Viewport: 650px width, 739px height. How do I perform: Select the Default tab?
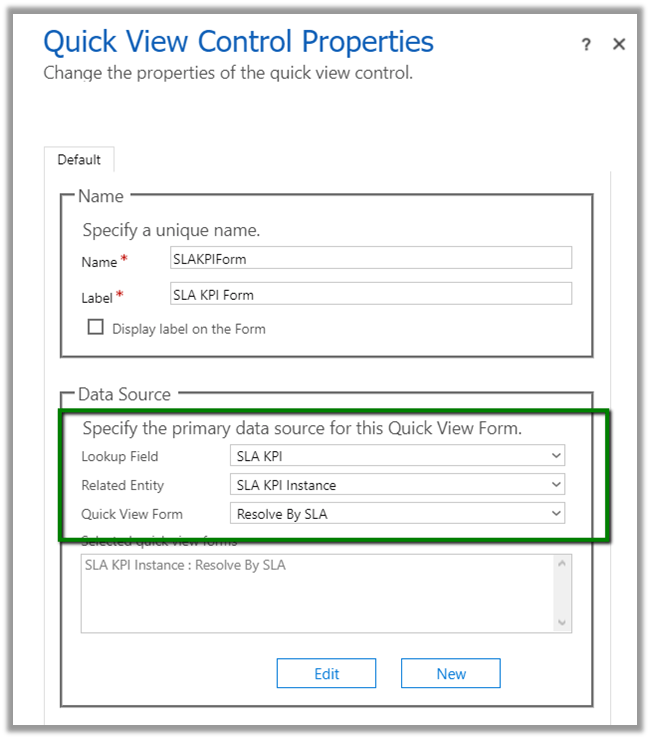(x=79, y=160)
